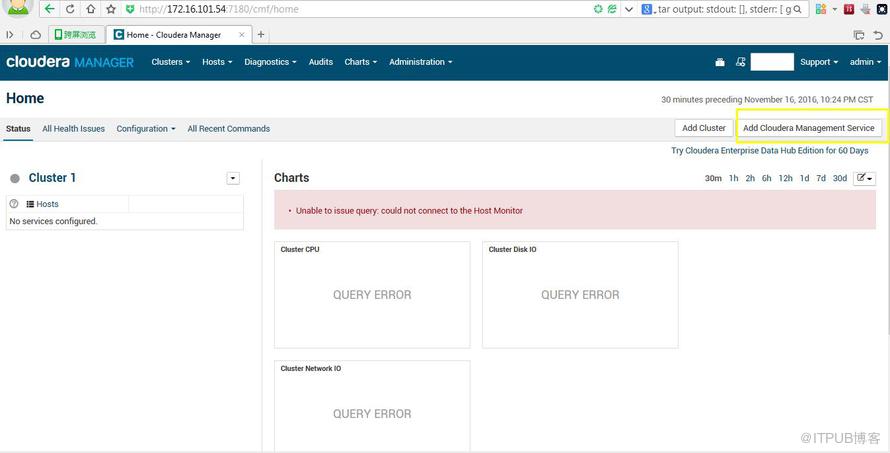Viewport: 890px width, 453px height.
Task: Click the black square extension icon
Action: [x=881, y=9]
